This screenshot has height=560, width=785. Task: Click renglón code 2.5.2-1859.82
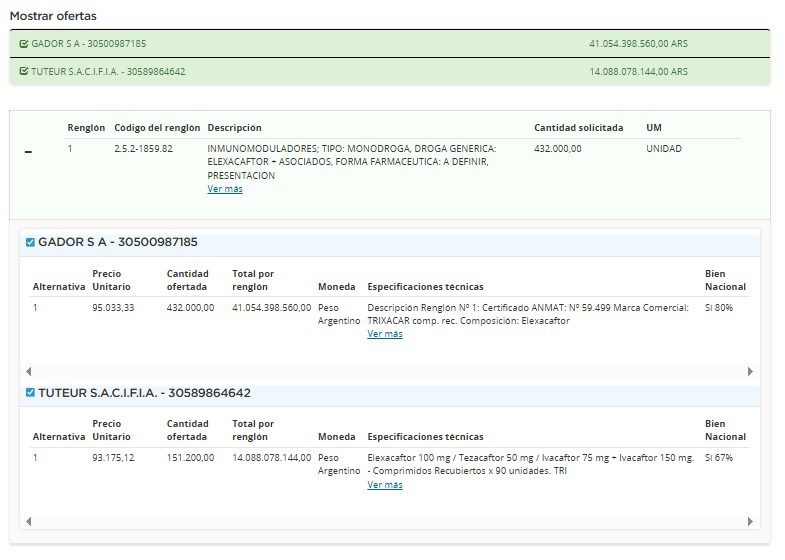click(x=143, y=149)
